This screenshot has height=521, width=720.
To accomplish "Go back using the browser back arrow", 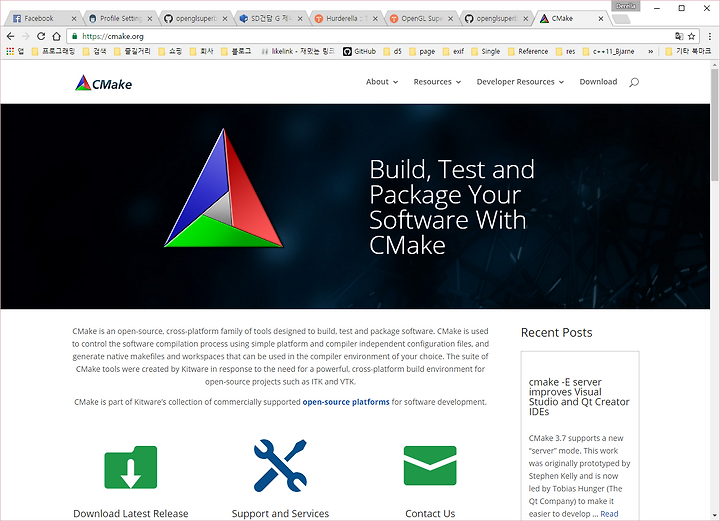I will coord(11,36).
